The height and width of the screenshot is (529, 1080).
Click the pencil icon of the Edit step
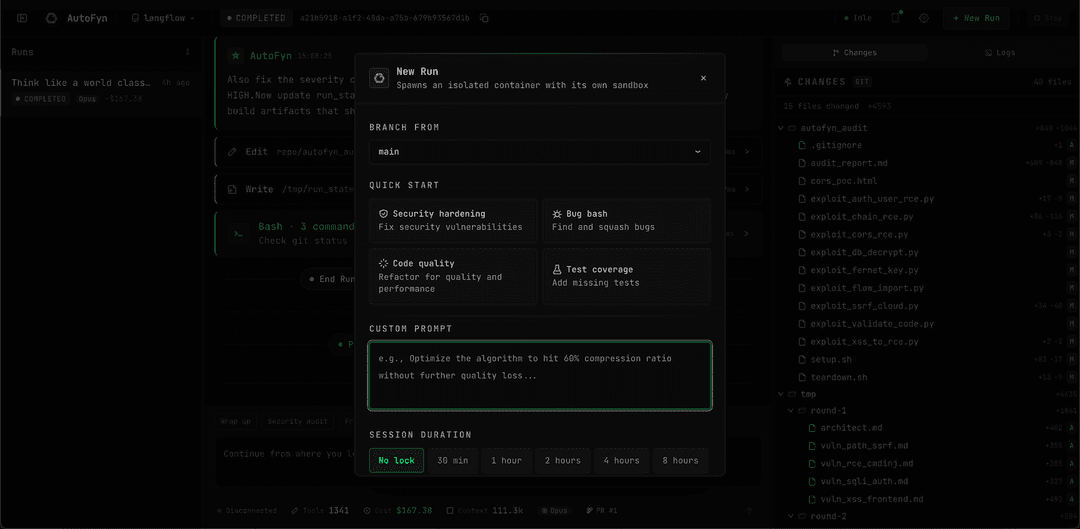tap(232, 152)
